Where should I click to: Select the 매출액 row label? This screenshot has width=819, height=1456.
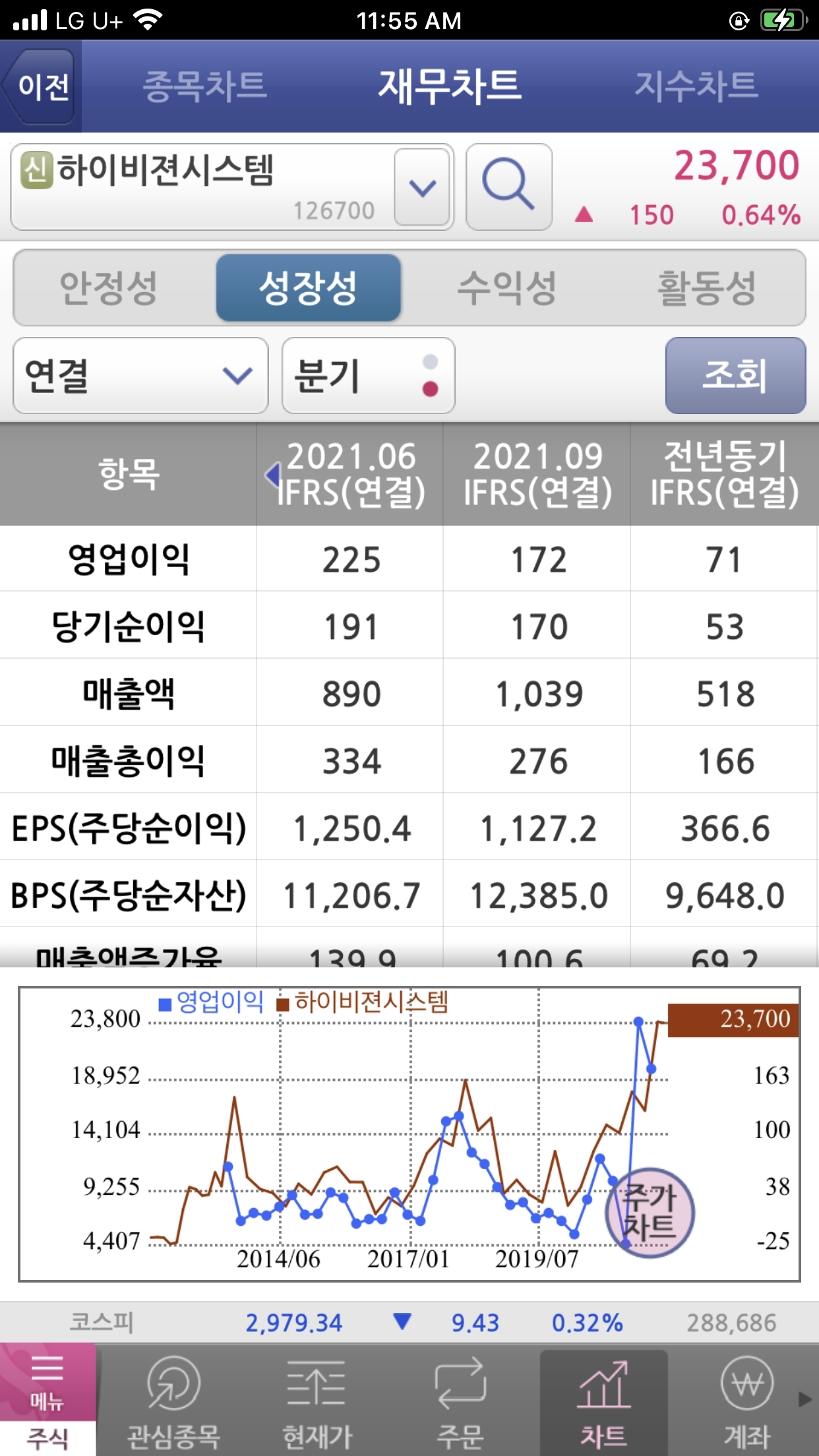point(129,694)
